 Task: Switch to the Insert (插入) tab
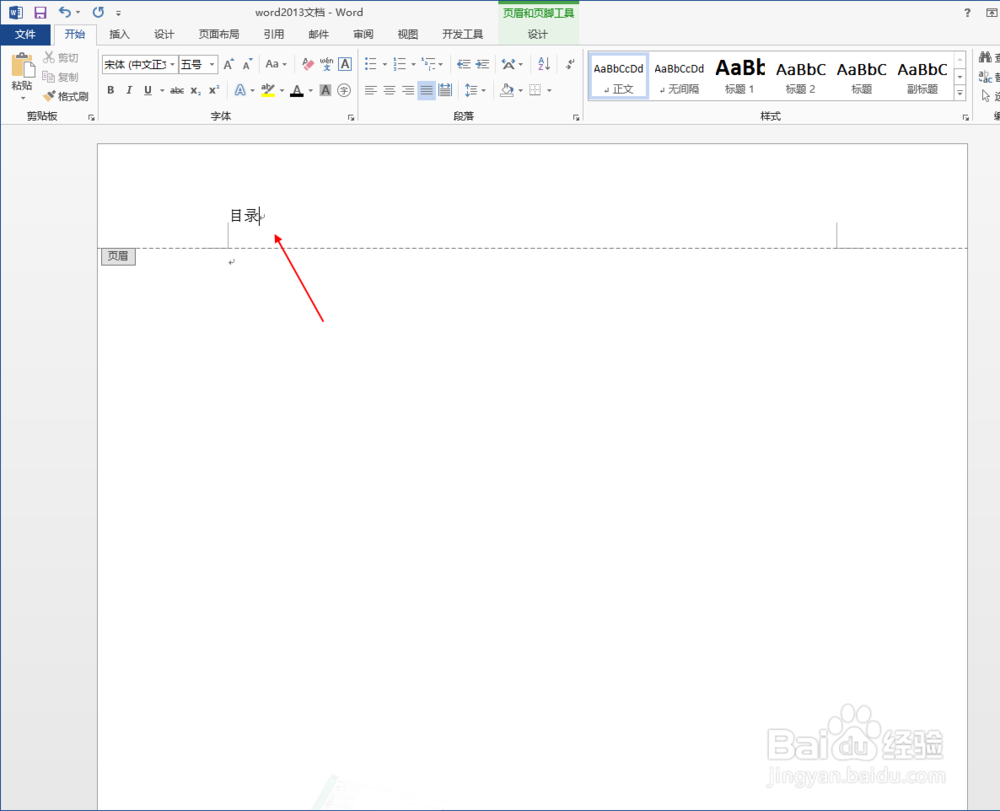coord(119,34)
